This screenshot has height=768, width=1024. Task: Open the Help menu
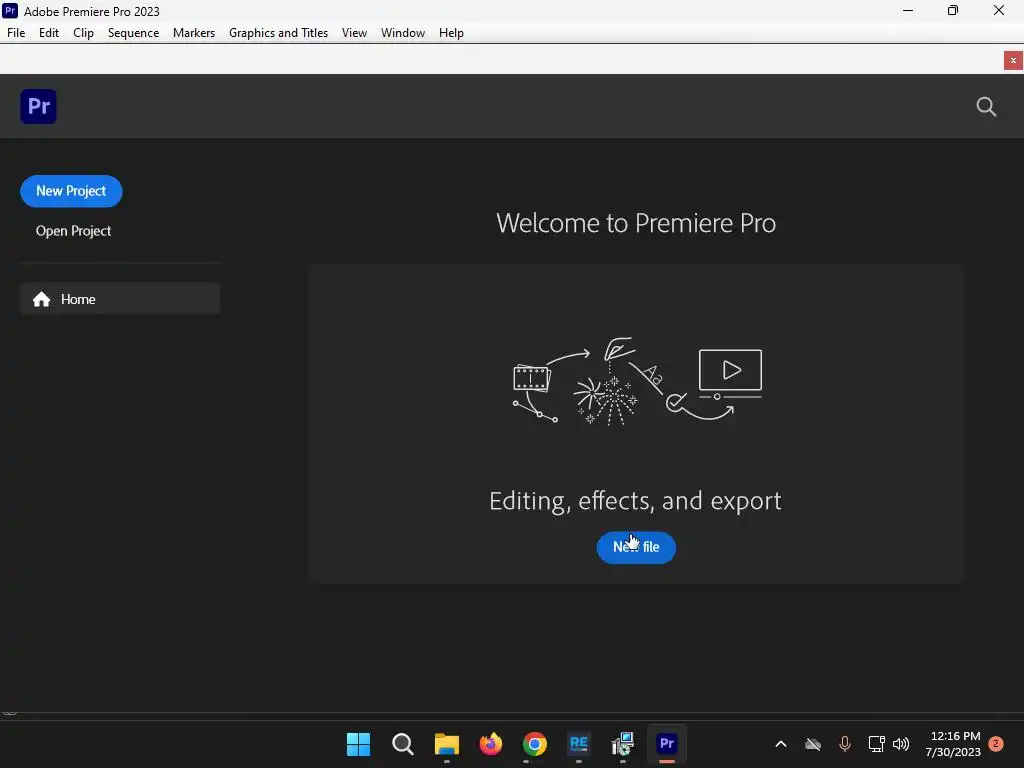451,33
